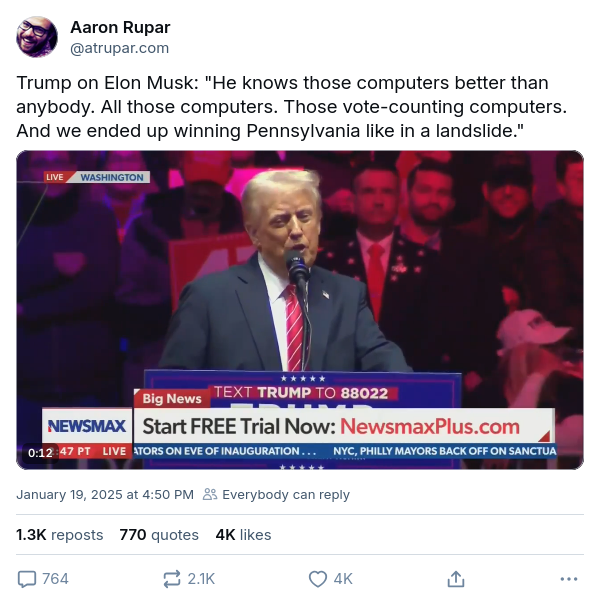This screenshot has width=600, height=605.
Task: Click the 4K count beside heart
Action: coord(343,579)
